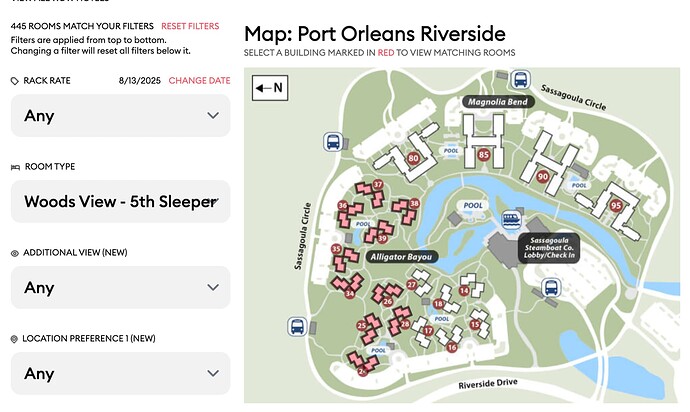690x412 pixels.
Task: Click the boat dock icon near lobby
Action: [511, 219]
